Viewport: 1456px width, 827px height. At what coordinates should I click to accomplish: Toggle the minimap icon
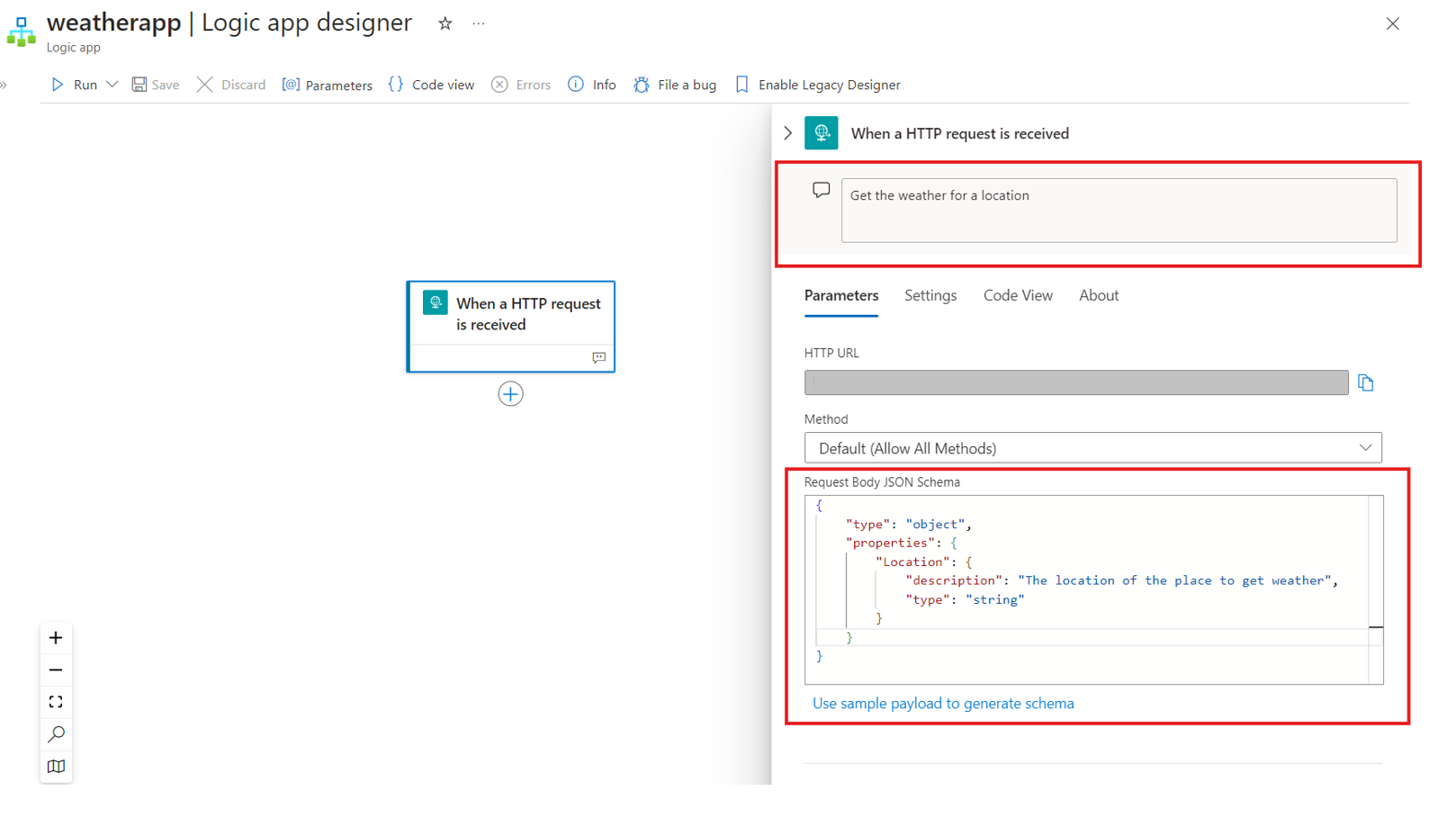click(x=56, y=767)
